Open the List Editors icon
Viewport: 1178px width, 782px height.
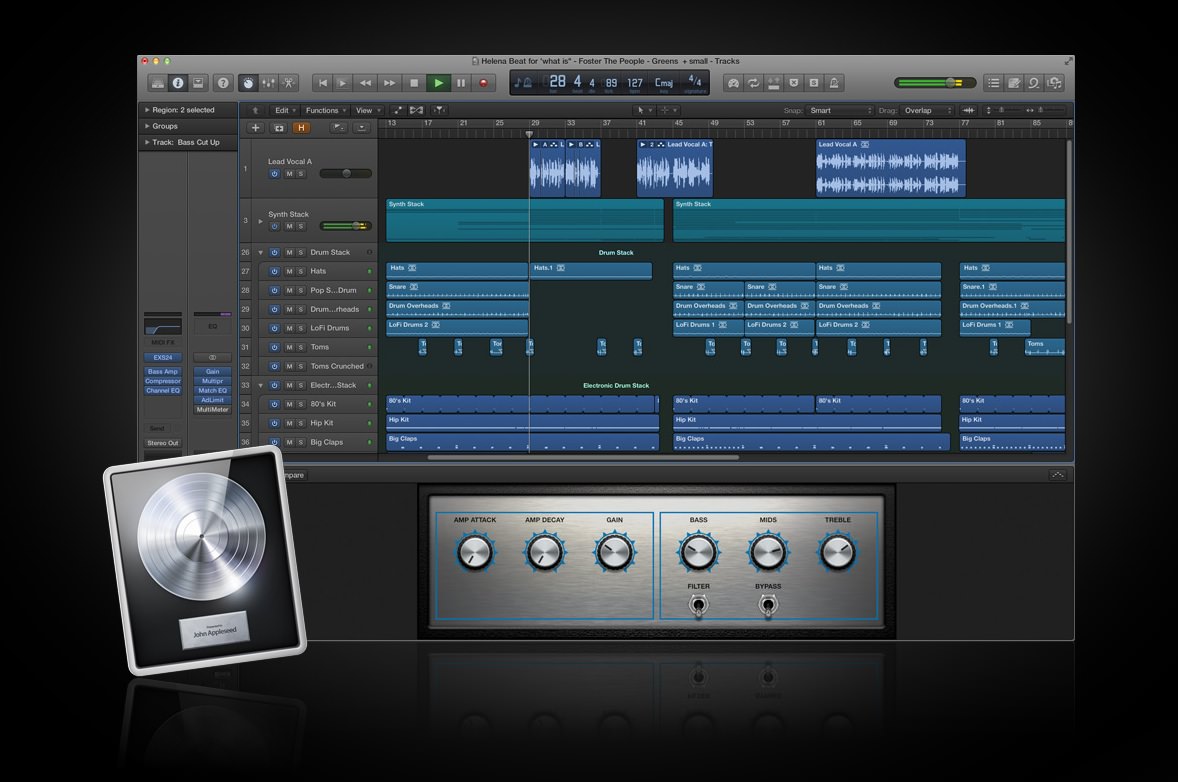pos(994,83)
